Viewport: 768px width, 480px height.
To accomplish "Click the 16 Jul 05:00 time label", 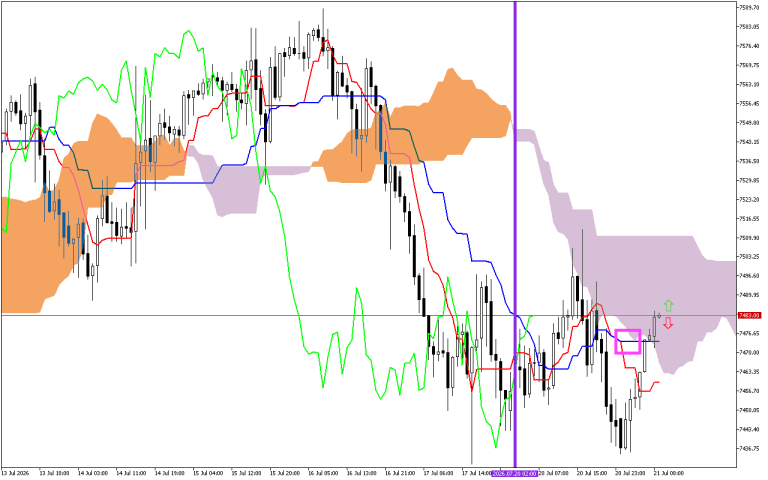I will click(x=323, y=474).
